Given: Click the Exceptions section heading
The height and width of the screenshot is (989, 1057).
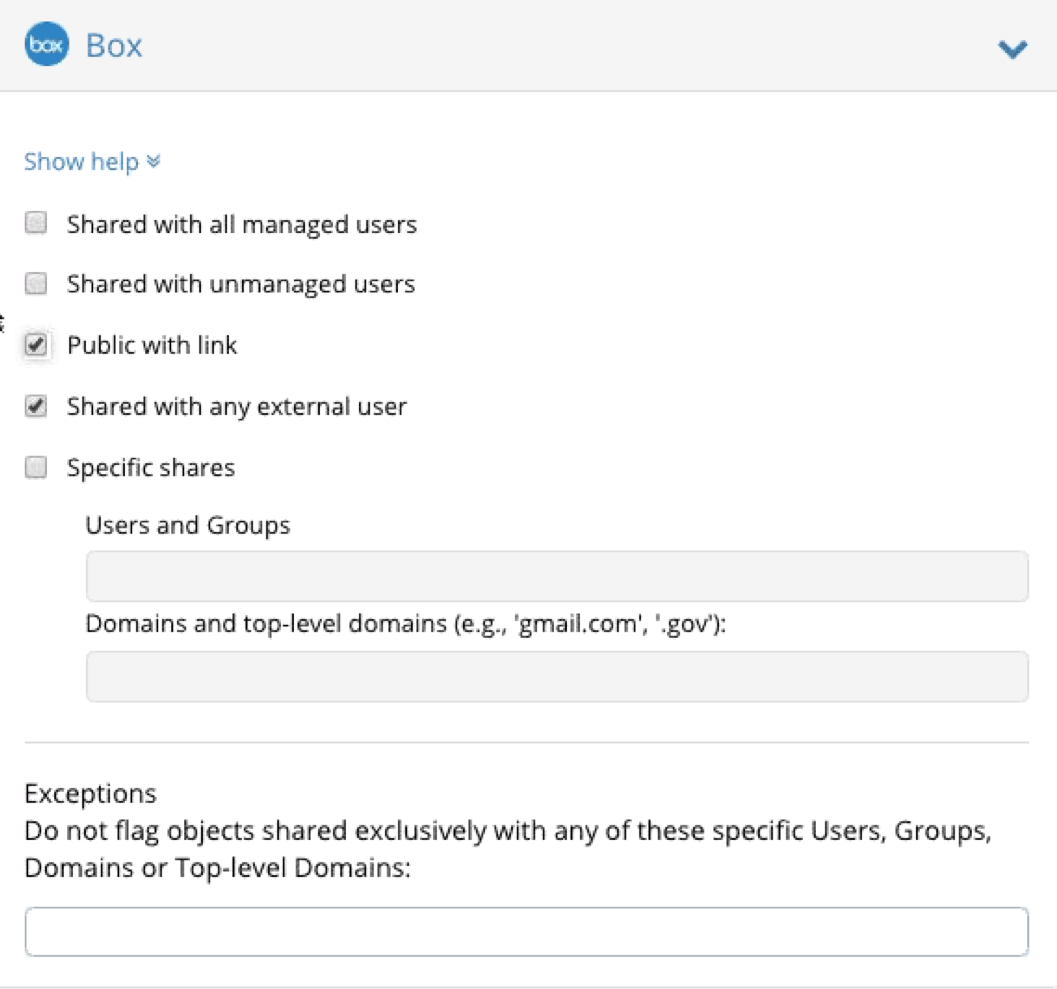Looking at the screenshot, I should pos(91,794).
